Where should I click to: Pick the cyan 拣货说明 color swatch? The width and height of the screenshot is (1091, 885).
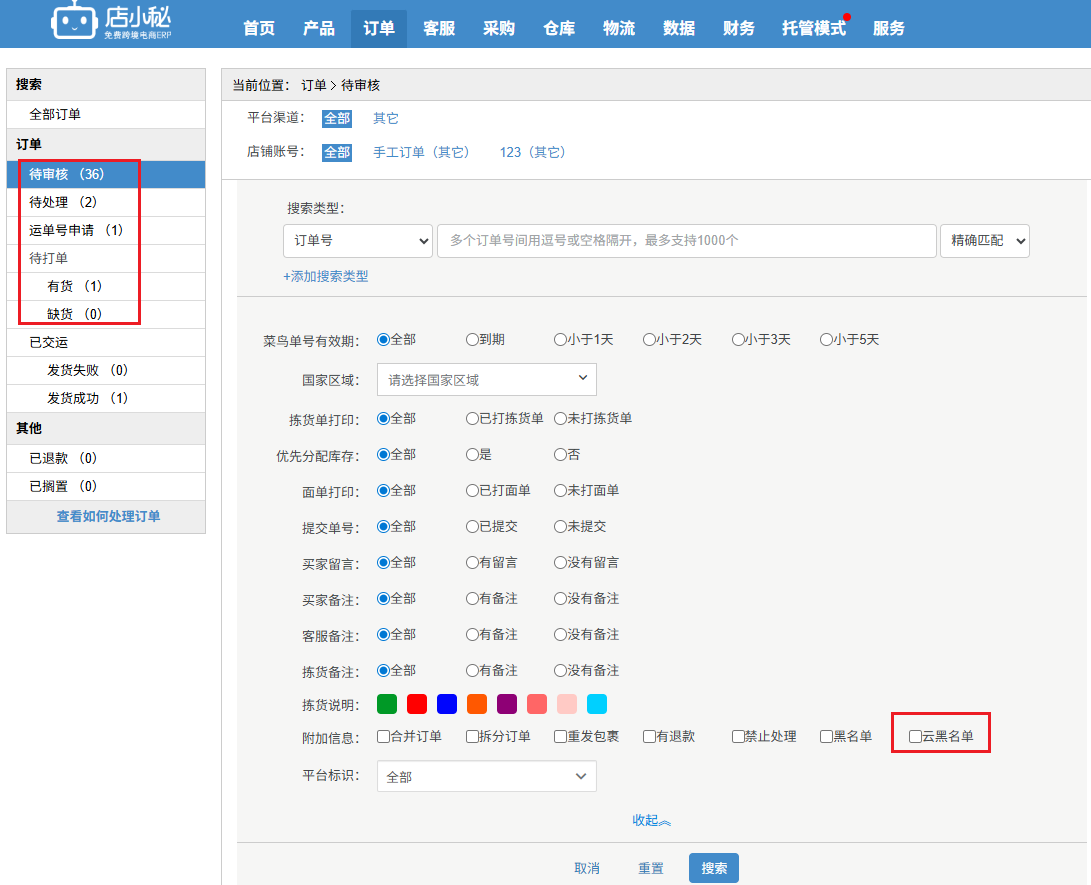pyautogui.click(x=597, y=704)
